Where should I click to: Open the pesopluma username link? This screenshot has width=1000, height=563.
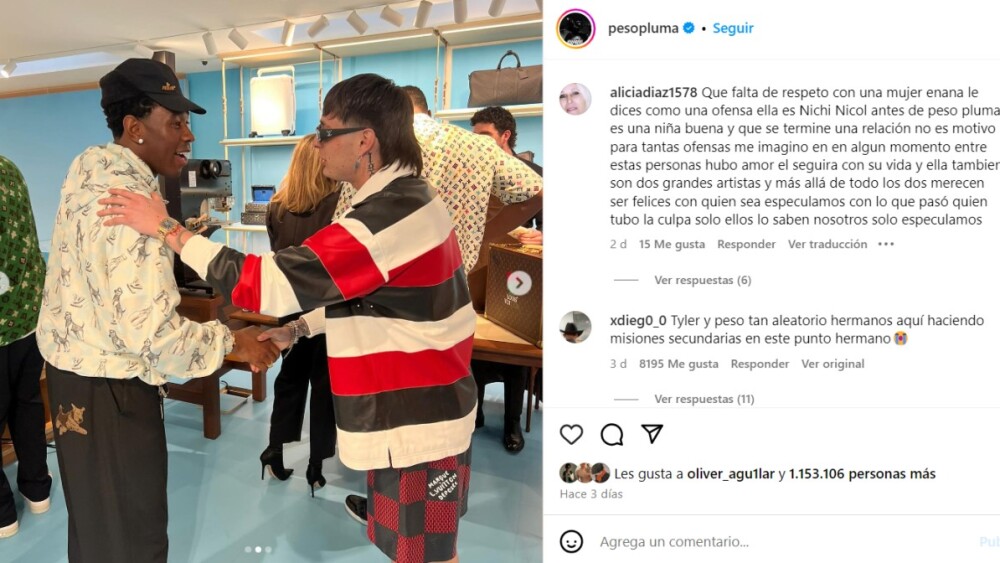pos(643,28)
